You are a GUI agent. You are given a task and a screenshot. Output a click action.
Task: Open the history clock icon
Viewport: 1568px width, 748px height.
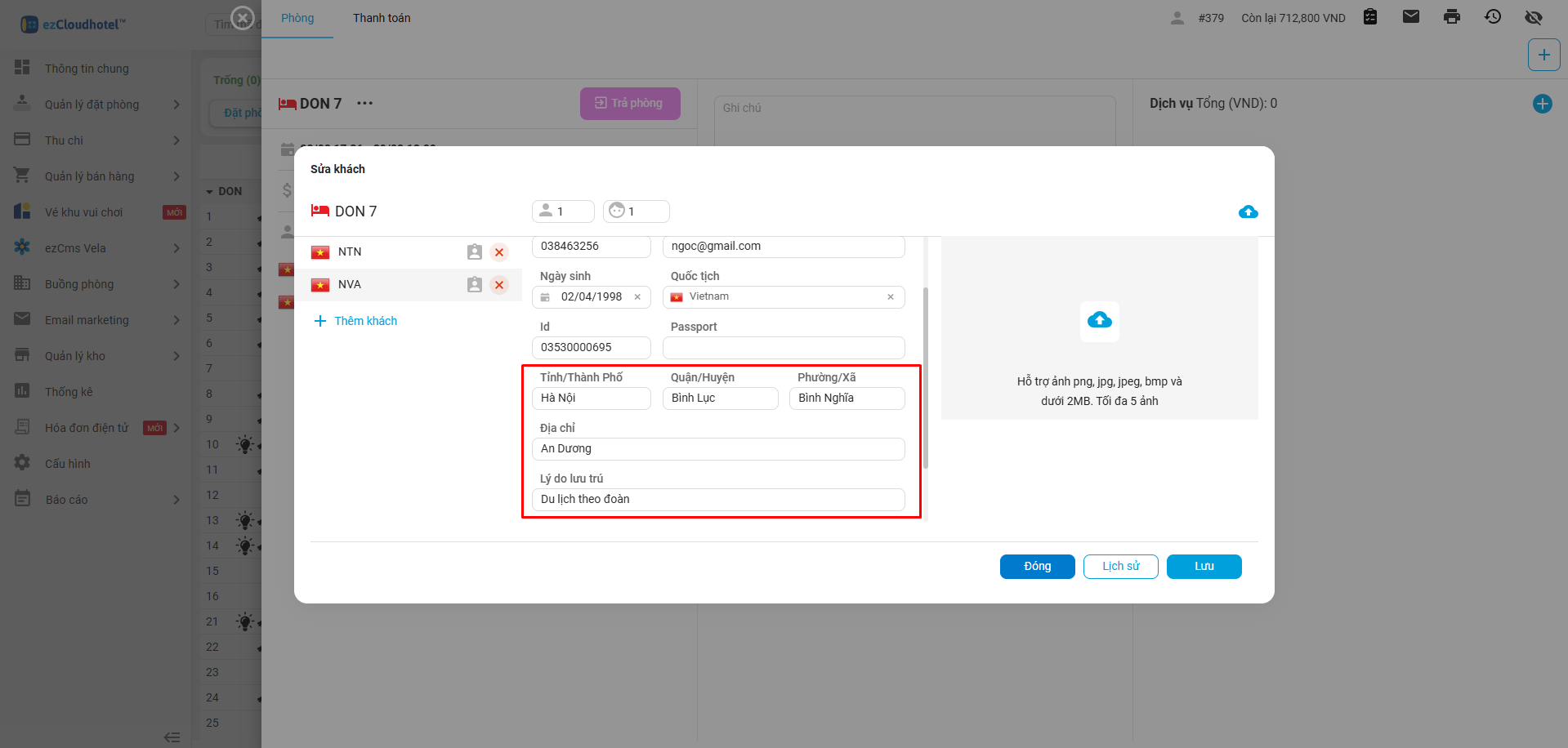[x=1492, y=17]
